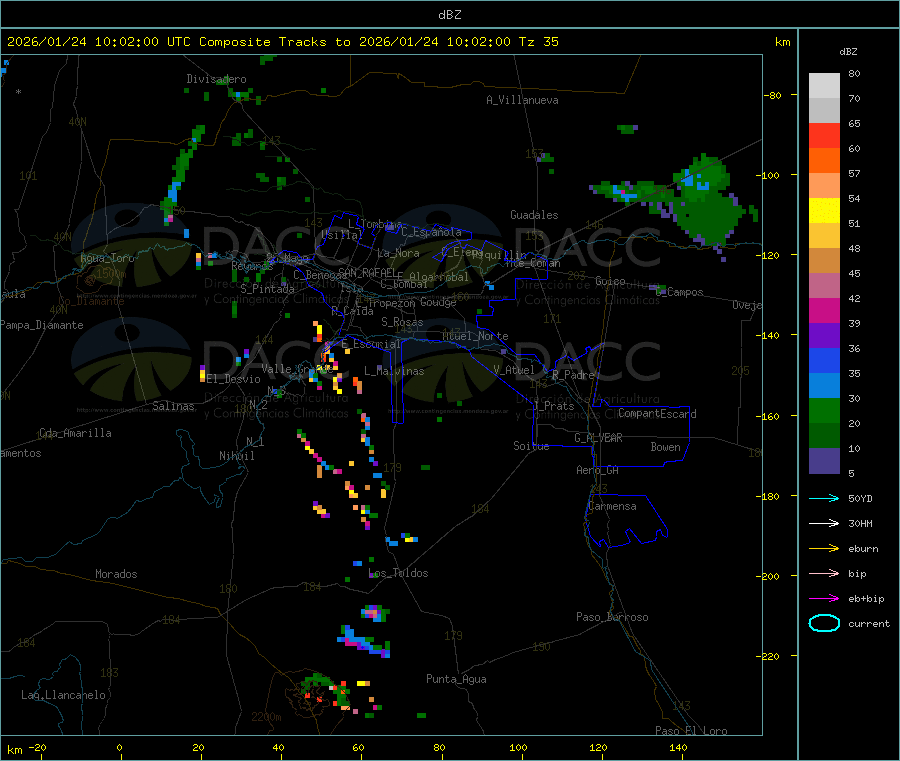Click the Aero_GA map label
The image size is (900, 761).
(598, 470)
